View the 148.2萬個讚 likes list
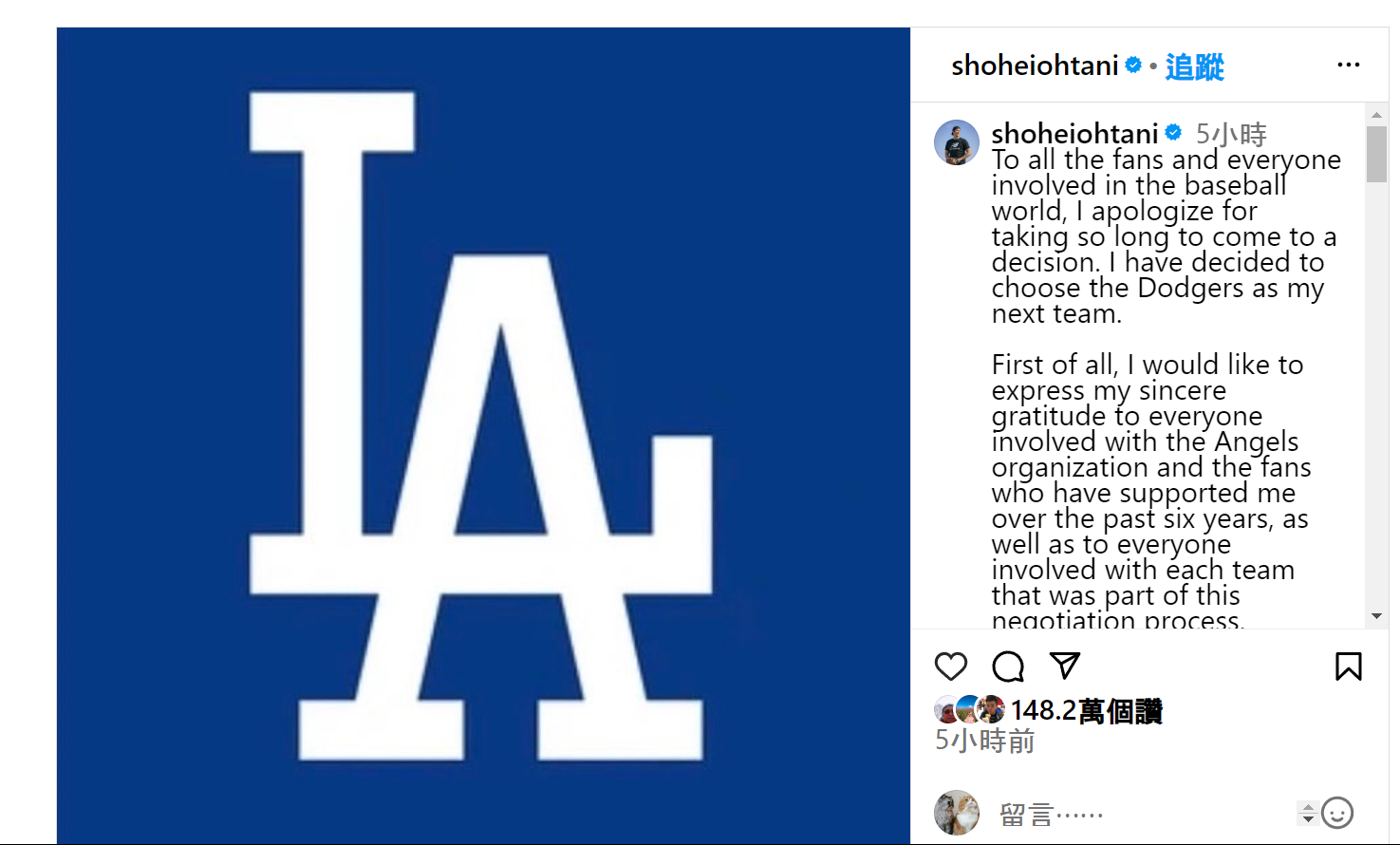This screenshot has width=1400, height=845. click(x=1087, y=710)
